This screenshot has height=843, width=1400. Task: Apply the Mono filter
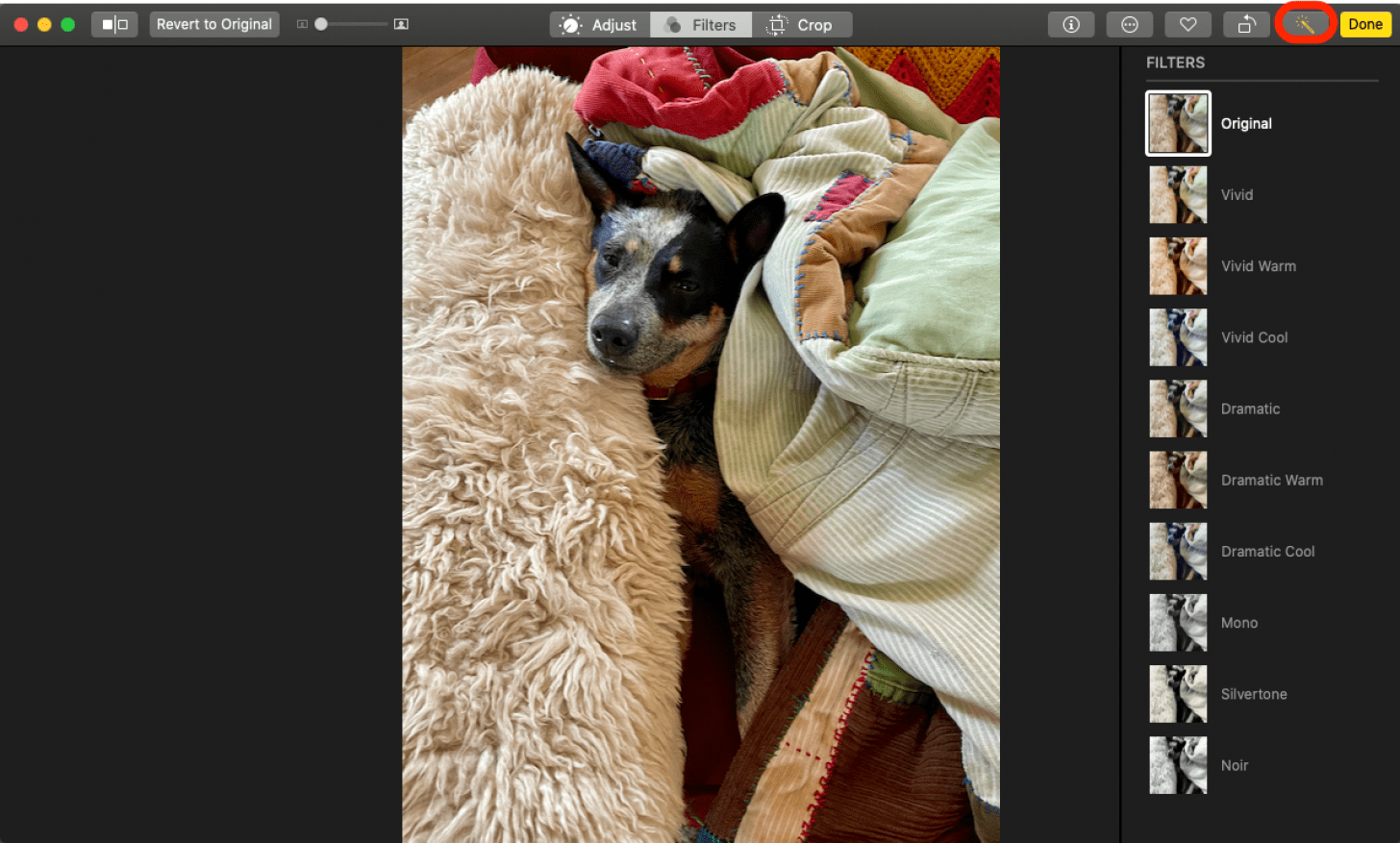point(1178,622)
